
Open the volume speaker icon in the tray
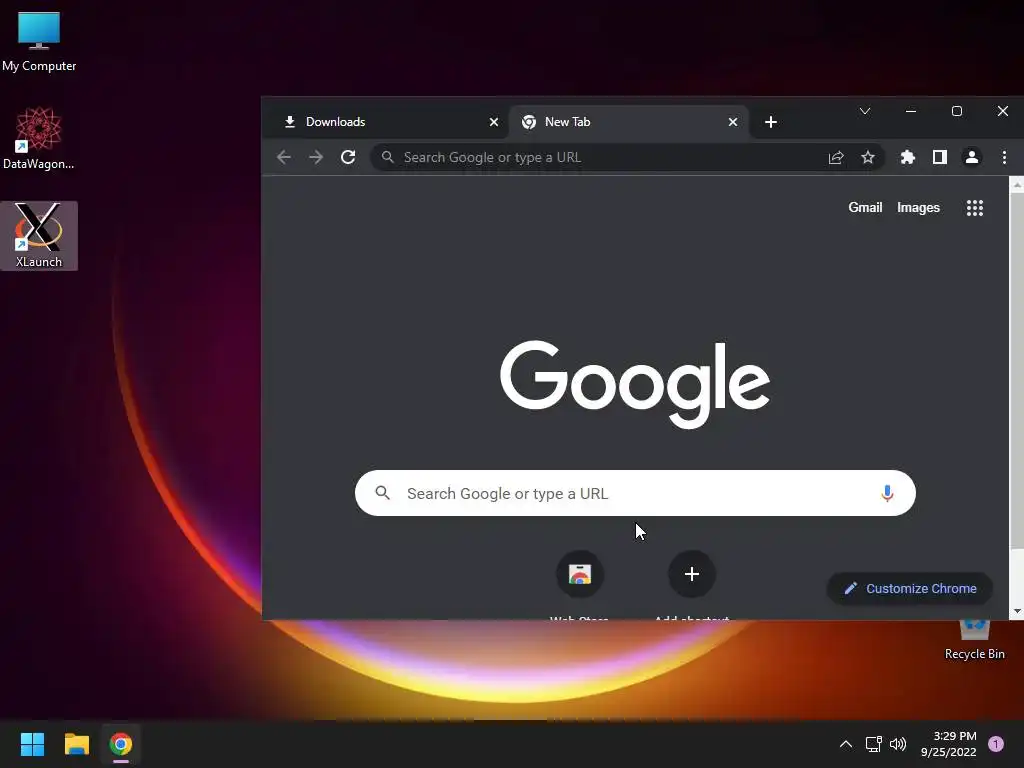point(898,744)
